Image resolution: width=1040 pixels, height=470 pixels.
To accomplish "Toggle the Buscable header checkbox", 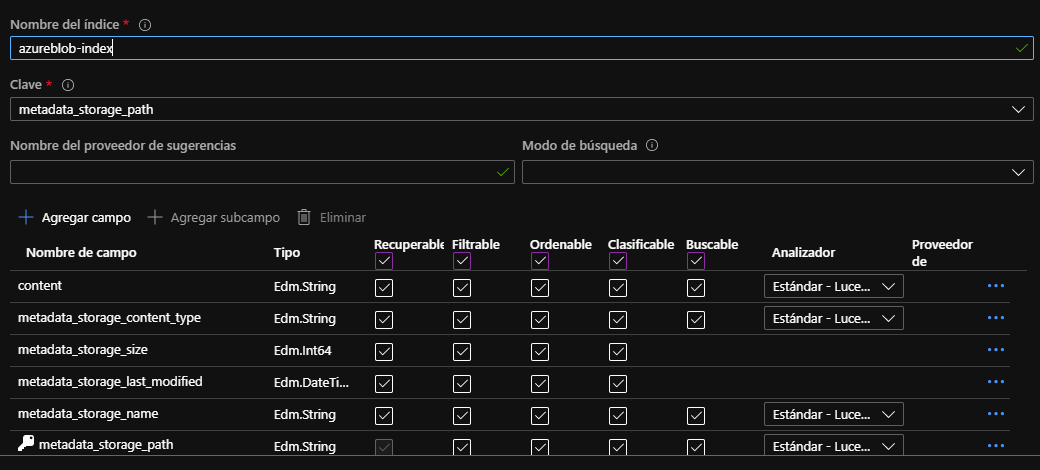I will 696,261.
